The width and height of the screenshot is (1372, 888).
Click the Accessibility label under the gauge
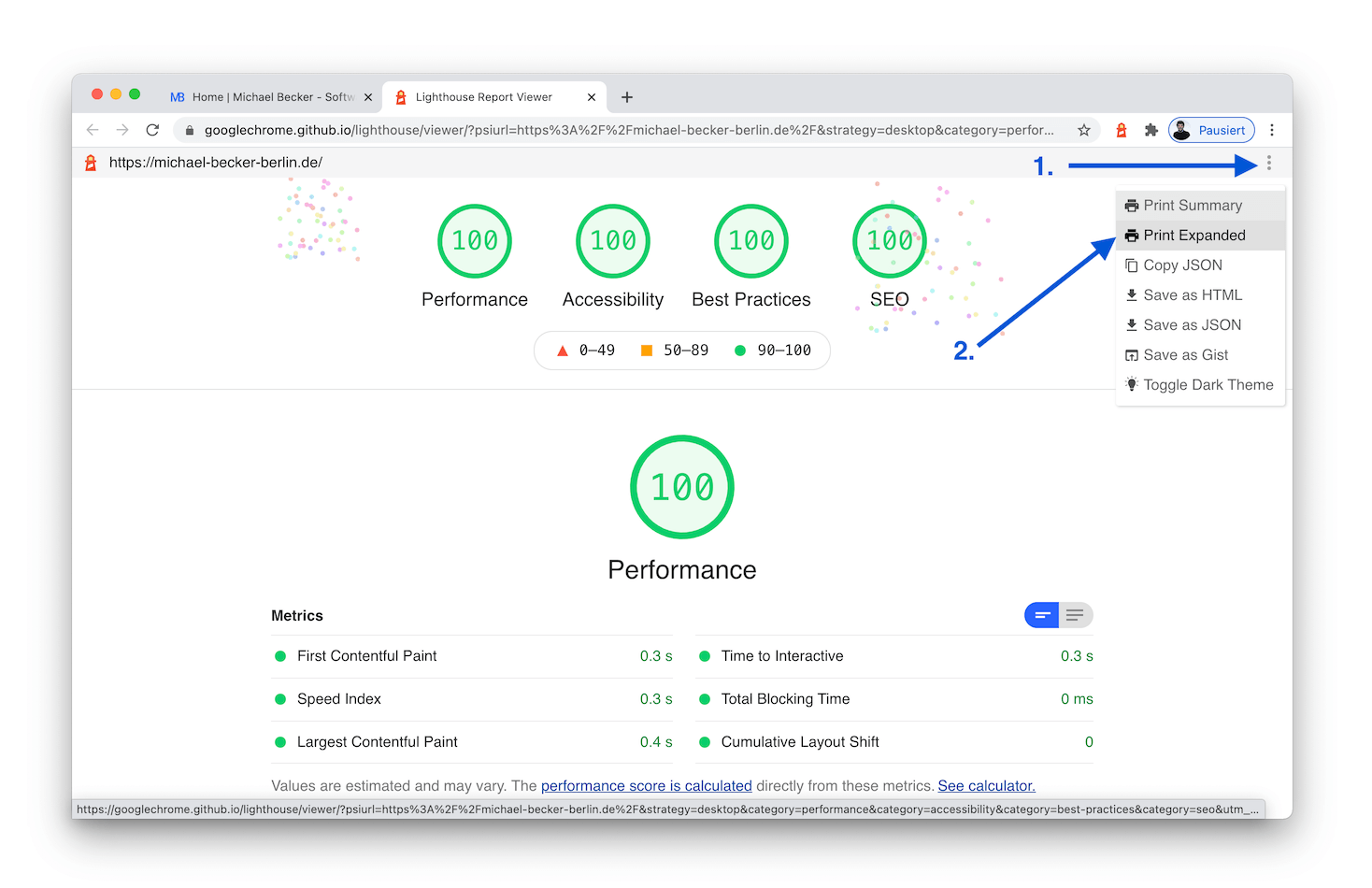pos(613,300)
